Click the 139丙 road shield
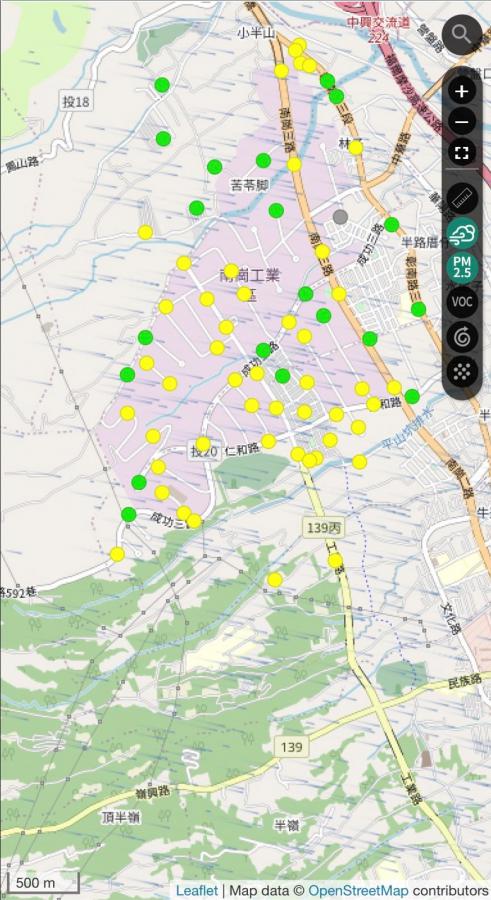Image resolution: width=491 pixels, height=900 pixels. pos(323,529)
